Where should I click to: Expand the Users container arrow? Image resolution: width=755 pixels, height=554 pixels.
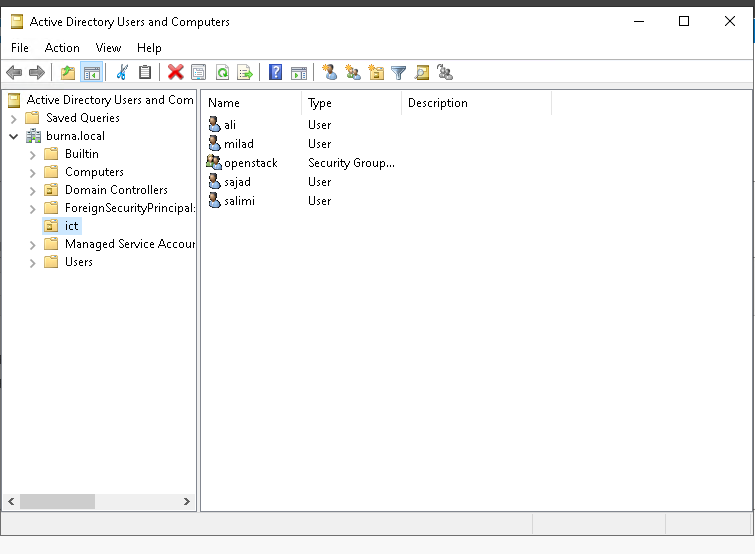pos(33,262)
